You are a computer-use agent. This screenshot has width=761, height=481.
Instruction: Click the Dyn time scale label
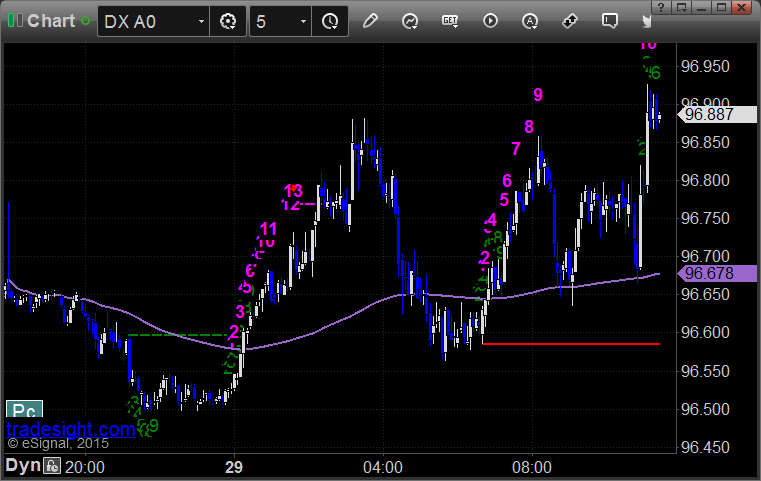click(x=23, y=465)
